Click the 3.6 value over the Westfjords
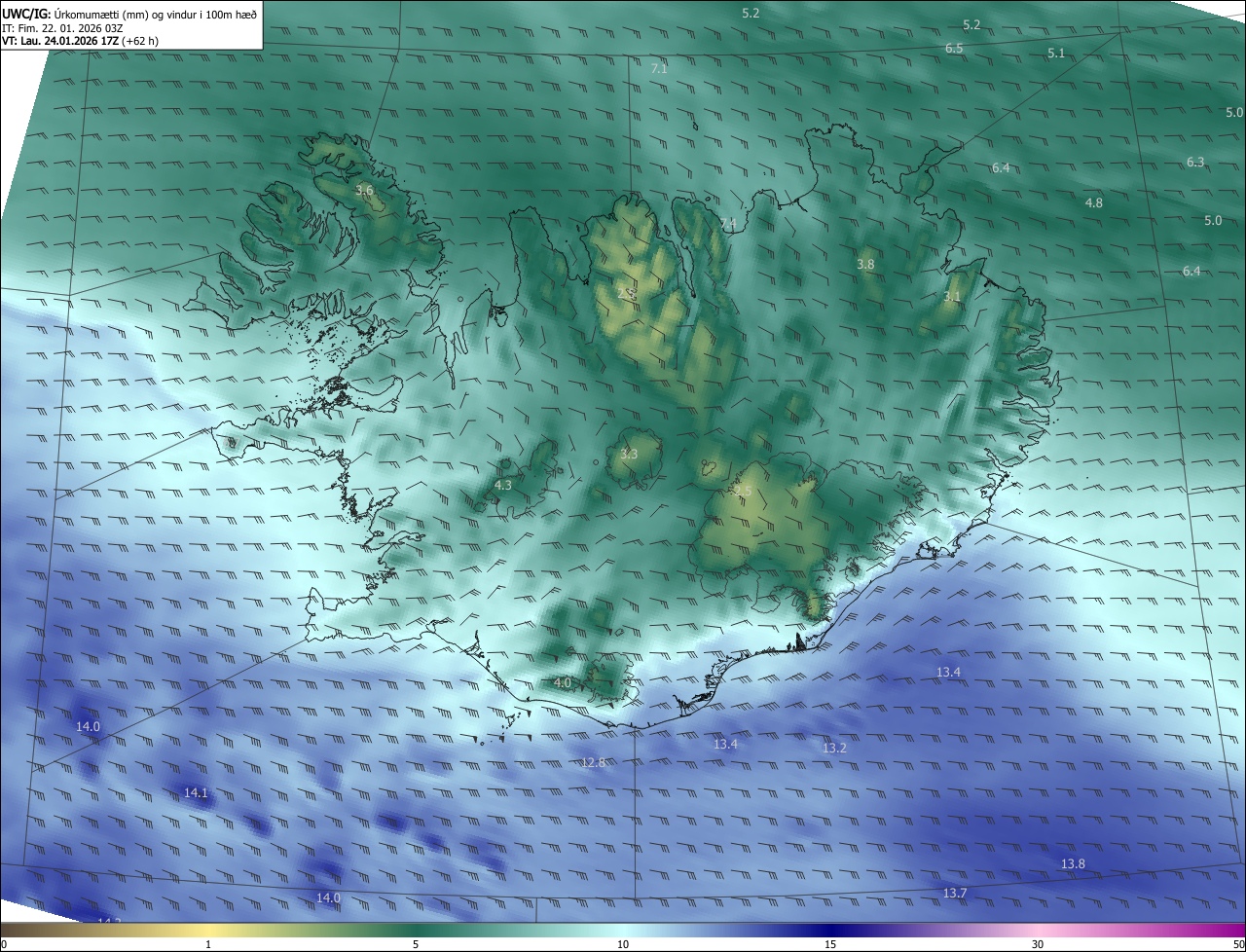The height and width of the screenshot is (952, 1246). 364,191
